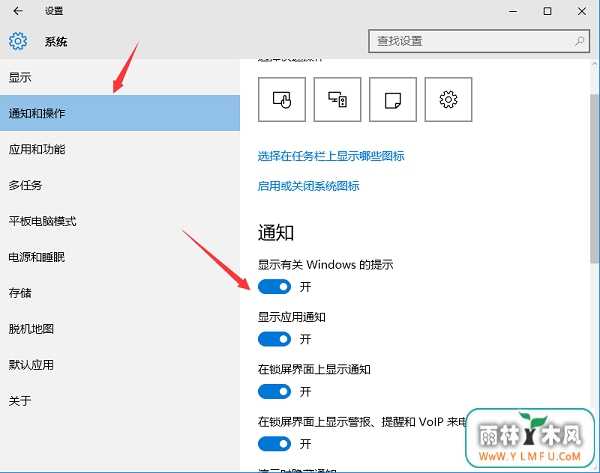600x473 pixels.
Task: Select the Connect quick action tile
Action: point(338,99)
